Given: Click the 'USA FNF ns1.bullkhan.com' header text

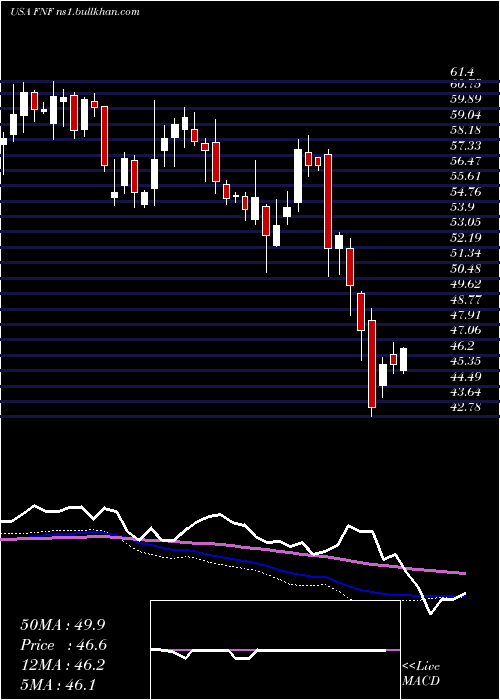Looking at the screenshot, I should (x=75, y=12).
